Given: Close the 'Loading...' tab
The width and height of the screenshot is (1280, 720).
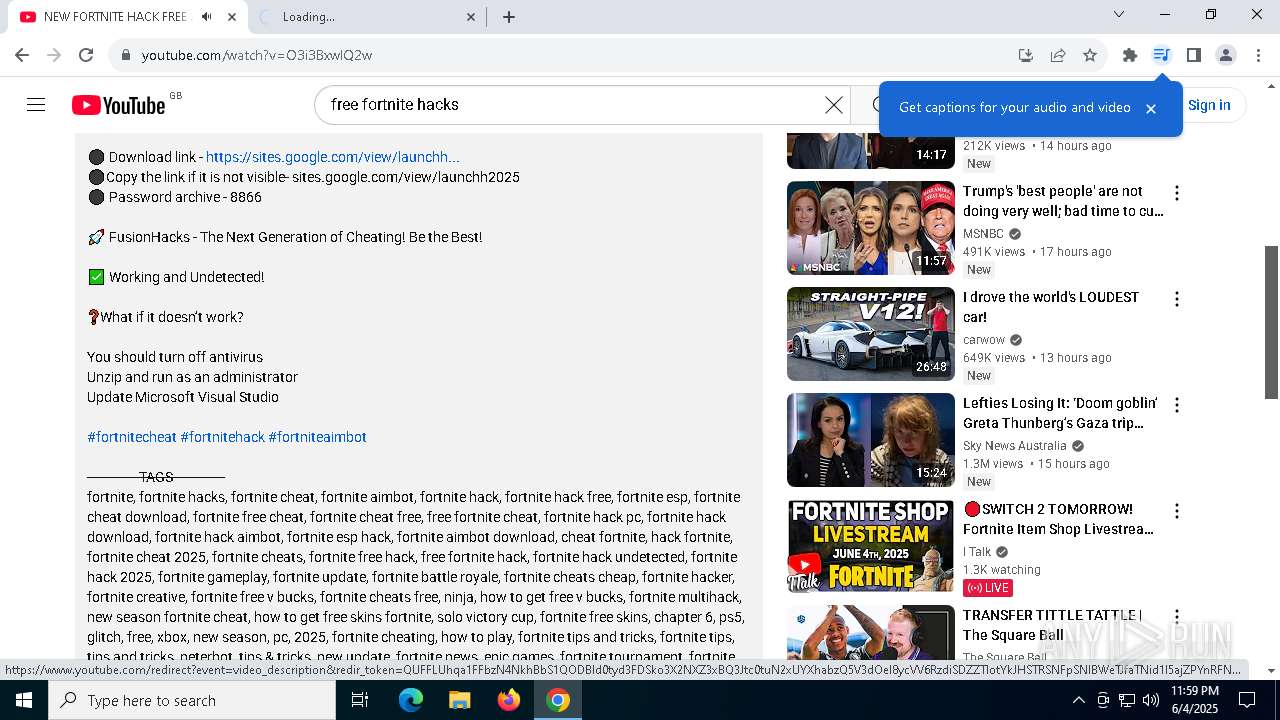Looking at the screenshot, I should (471, 17).
